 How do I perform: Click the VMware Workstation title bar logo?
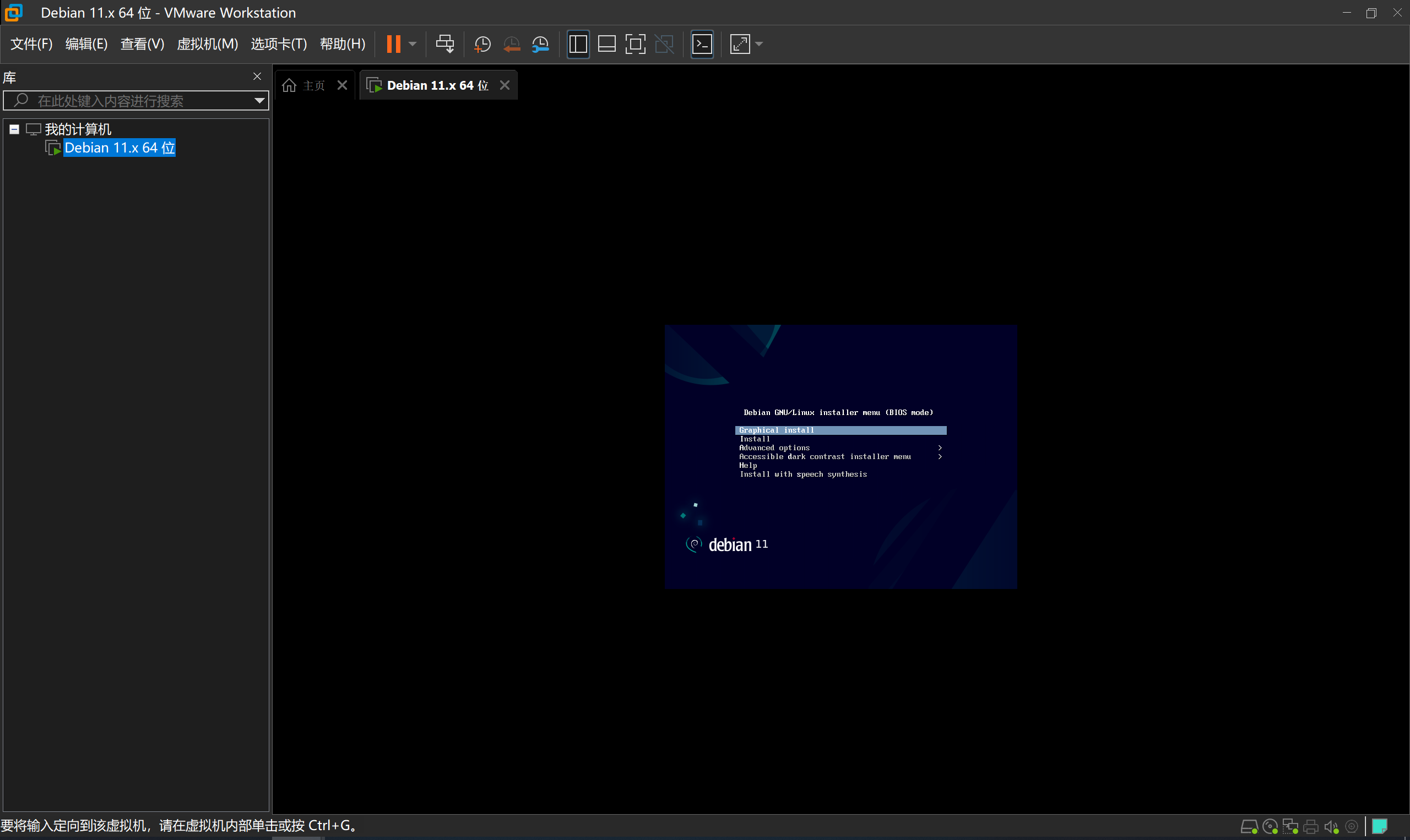coord(13,13)
